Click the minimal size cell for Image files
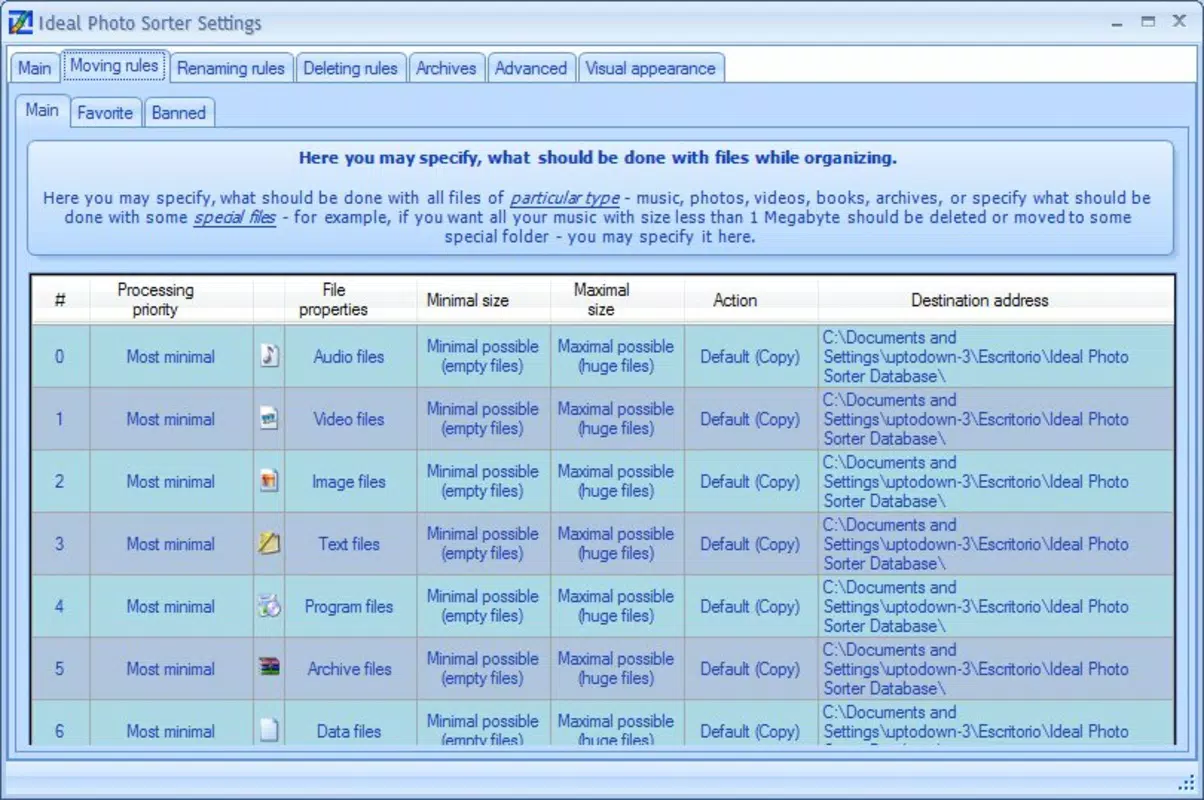 point(483,481)
